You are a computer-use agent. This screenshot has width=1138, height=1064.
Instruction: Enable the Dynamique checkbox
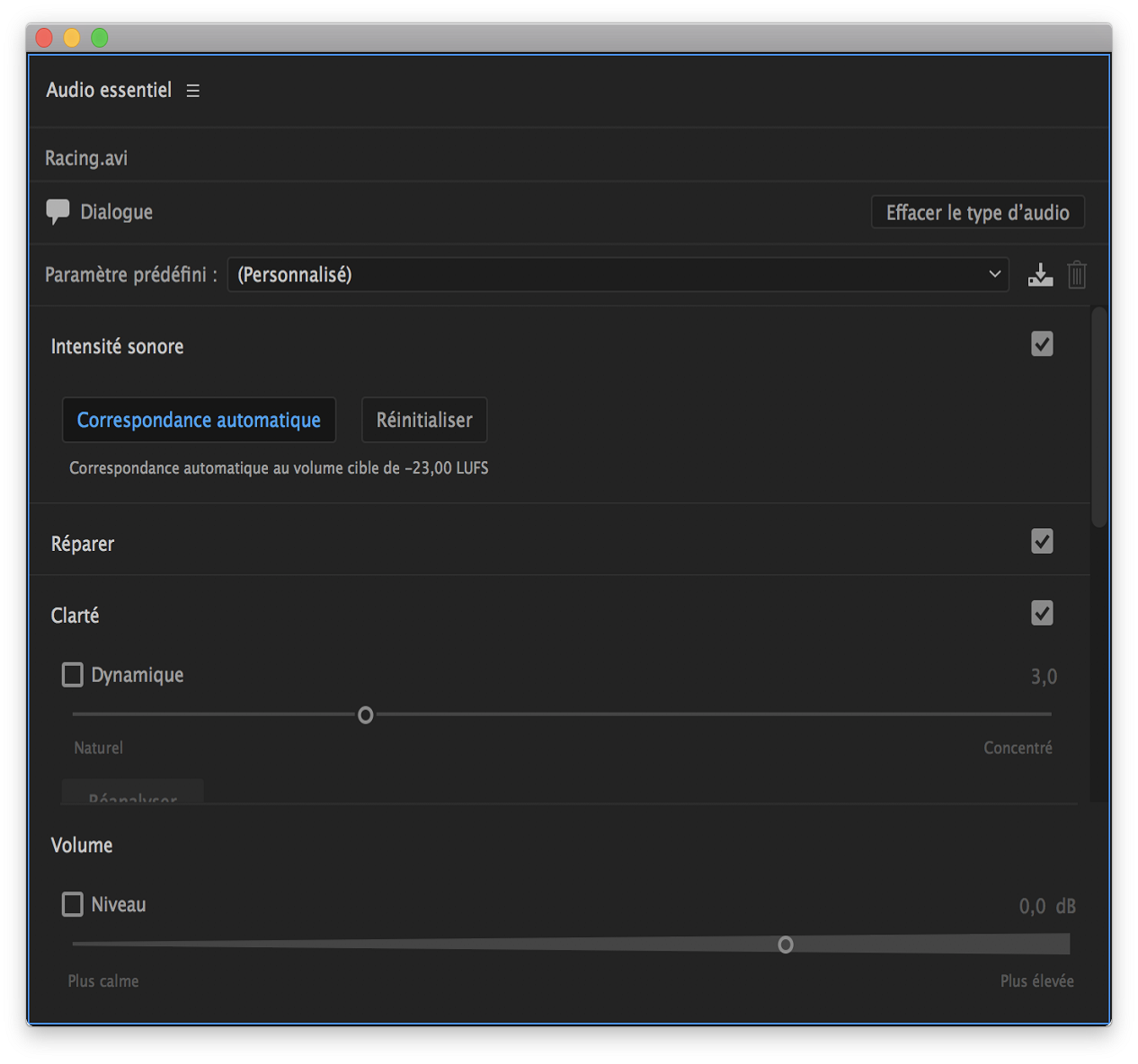coord(73,675)
